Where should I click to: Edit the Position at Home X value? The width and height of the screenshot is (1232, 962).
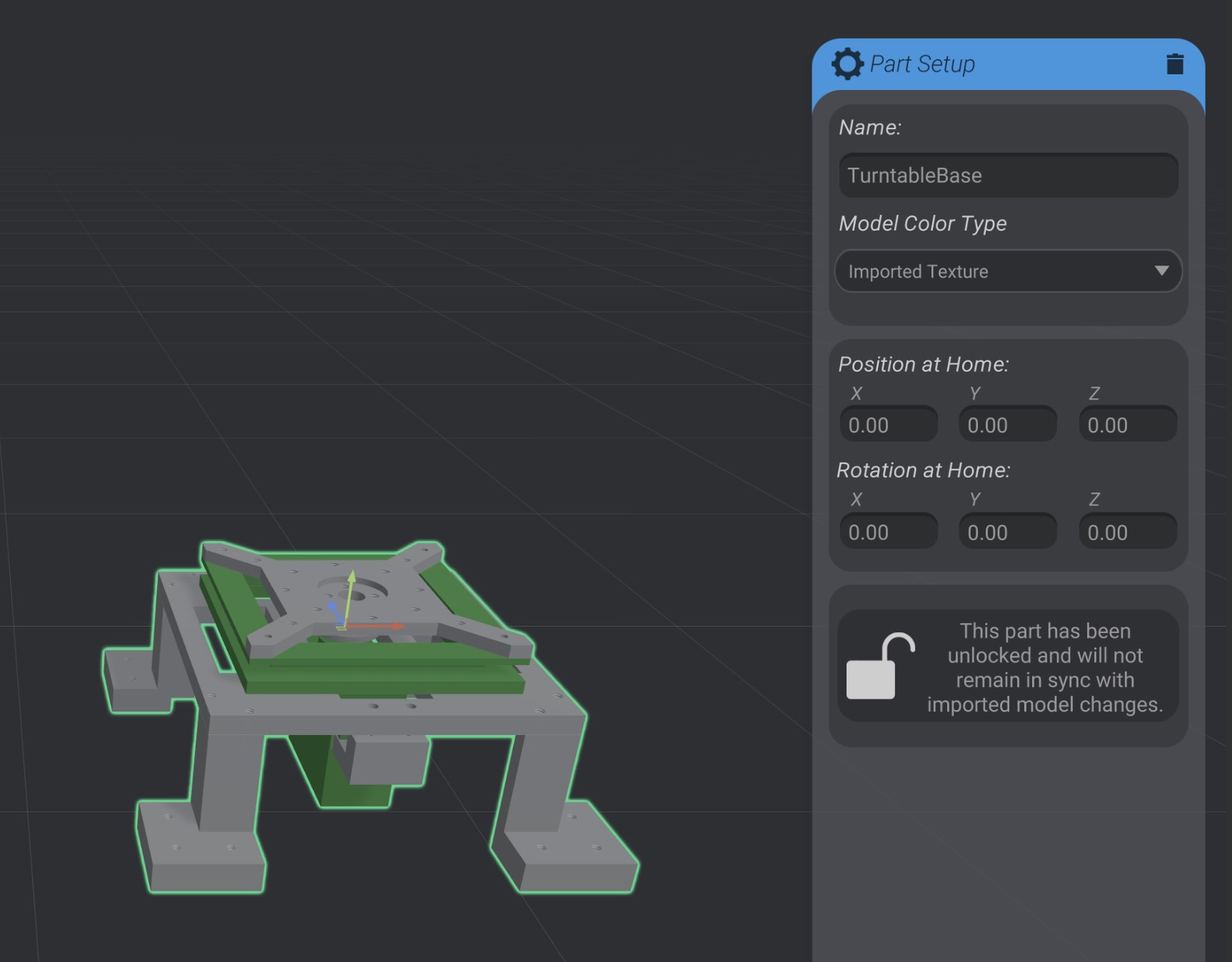tap(889, 423)
